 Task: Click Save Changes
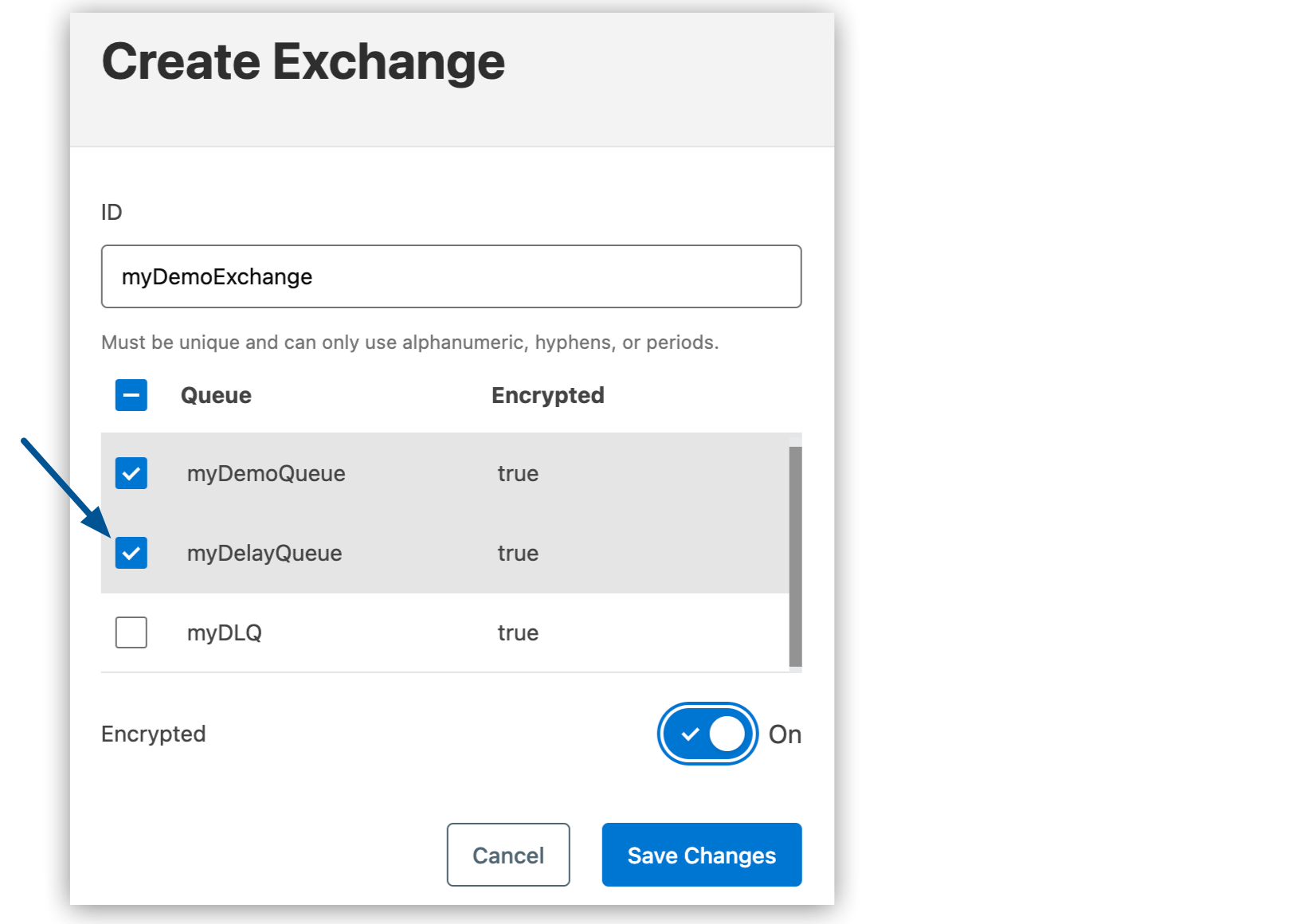pos(701,855)
